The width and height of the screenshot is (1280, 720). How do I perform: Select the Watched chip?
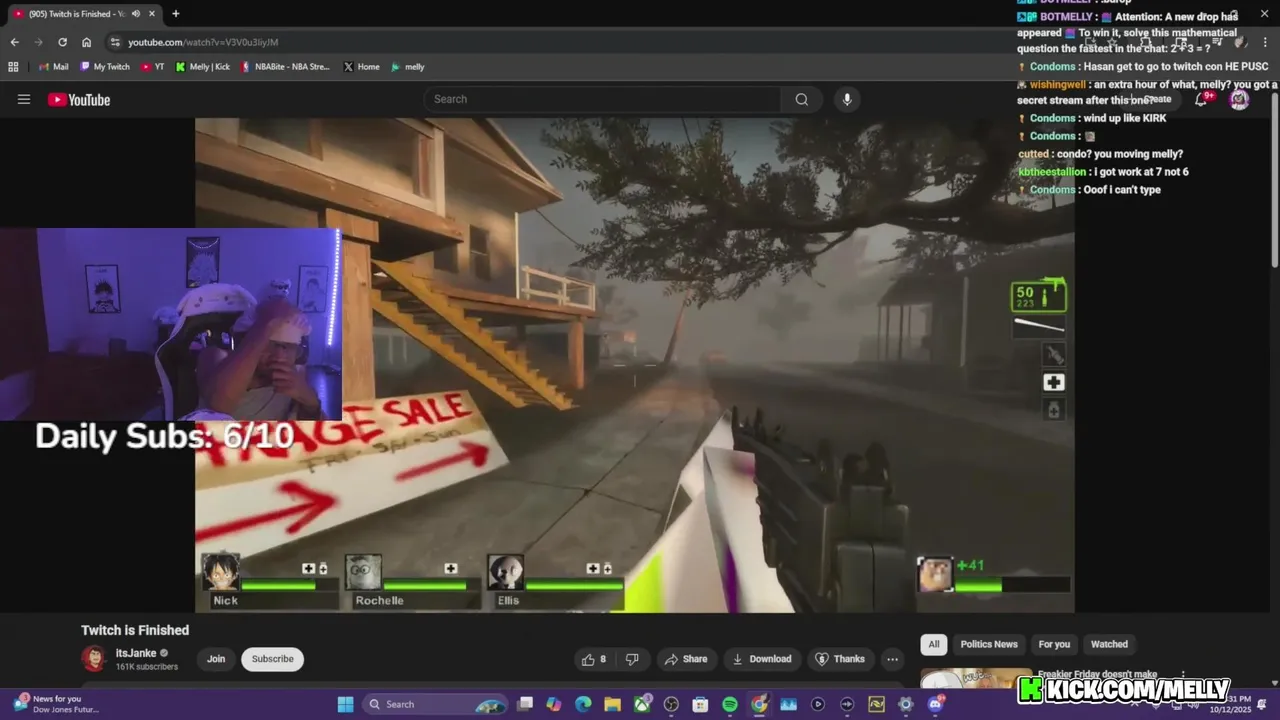(1109, 644)
